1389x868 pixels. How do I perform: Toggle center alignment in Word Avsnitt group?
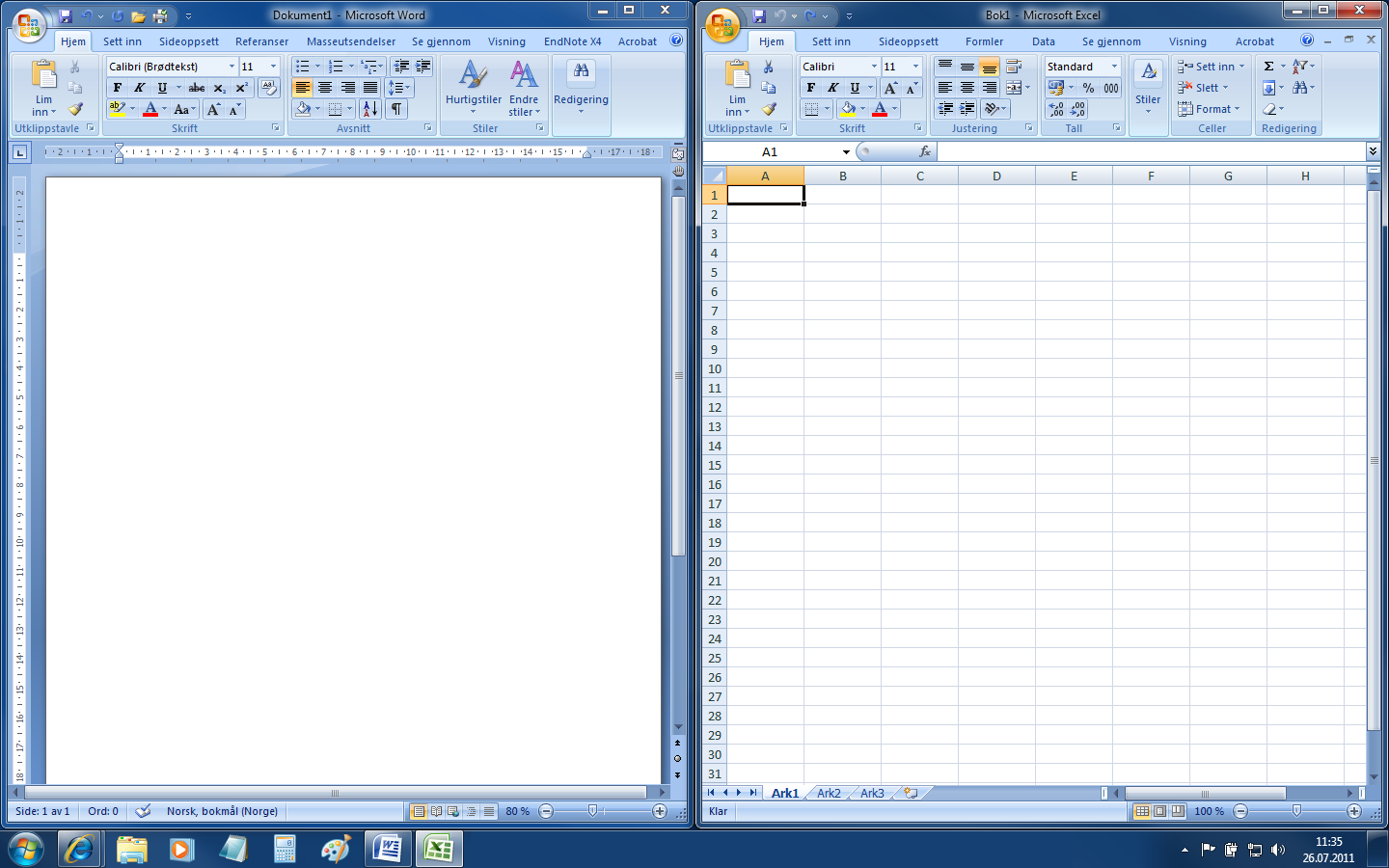coord(325,88)
